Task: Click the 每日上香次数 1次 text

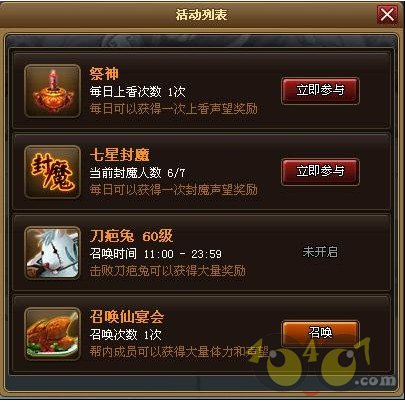Action: pyautogui.click(x=137, y=92)
